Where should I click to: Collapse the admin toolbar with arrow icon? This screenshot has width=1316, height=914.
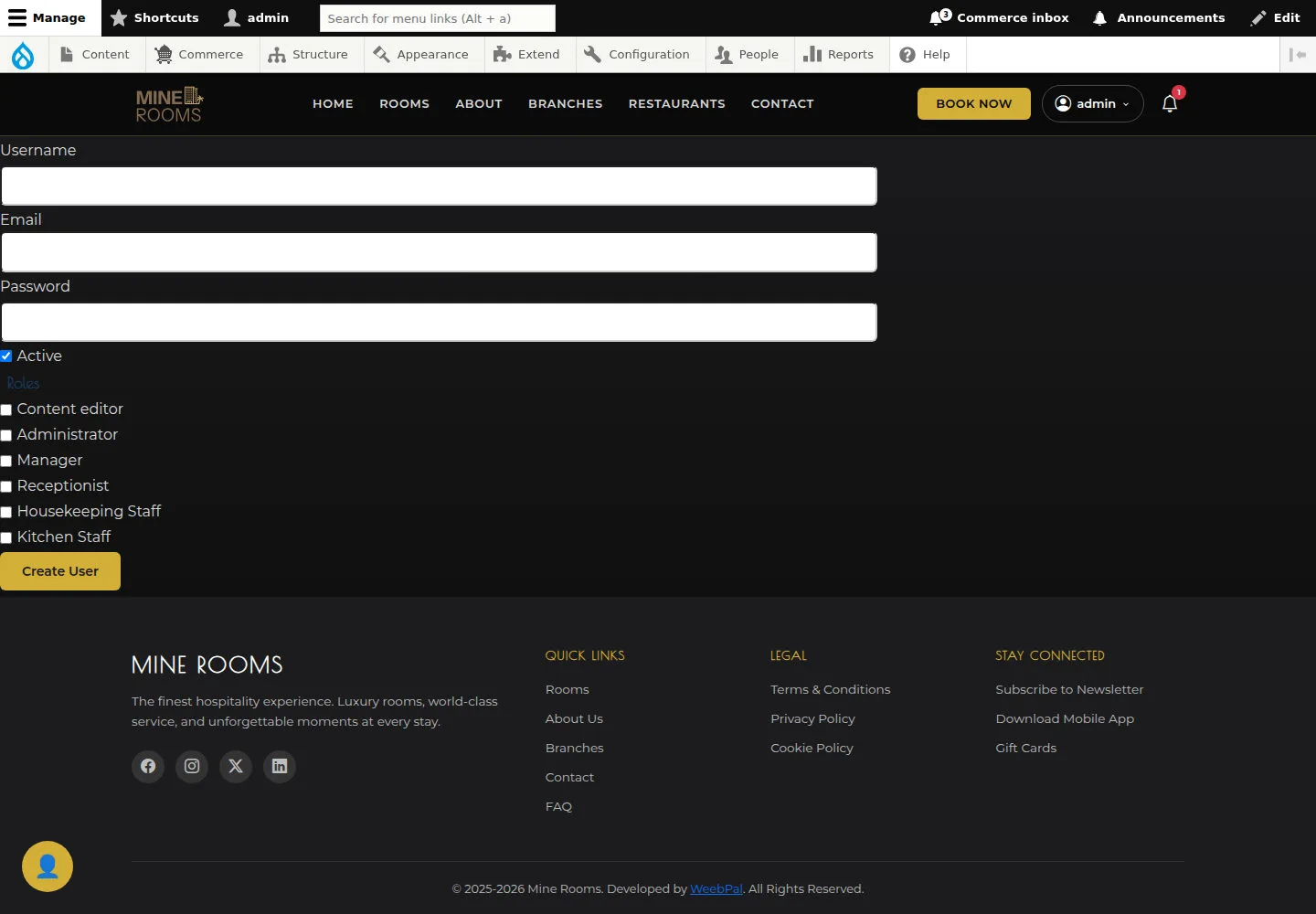point(1298,55)
